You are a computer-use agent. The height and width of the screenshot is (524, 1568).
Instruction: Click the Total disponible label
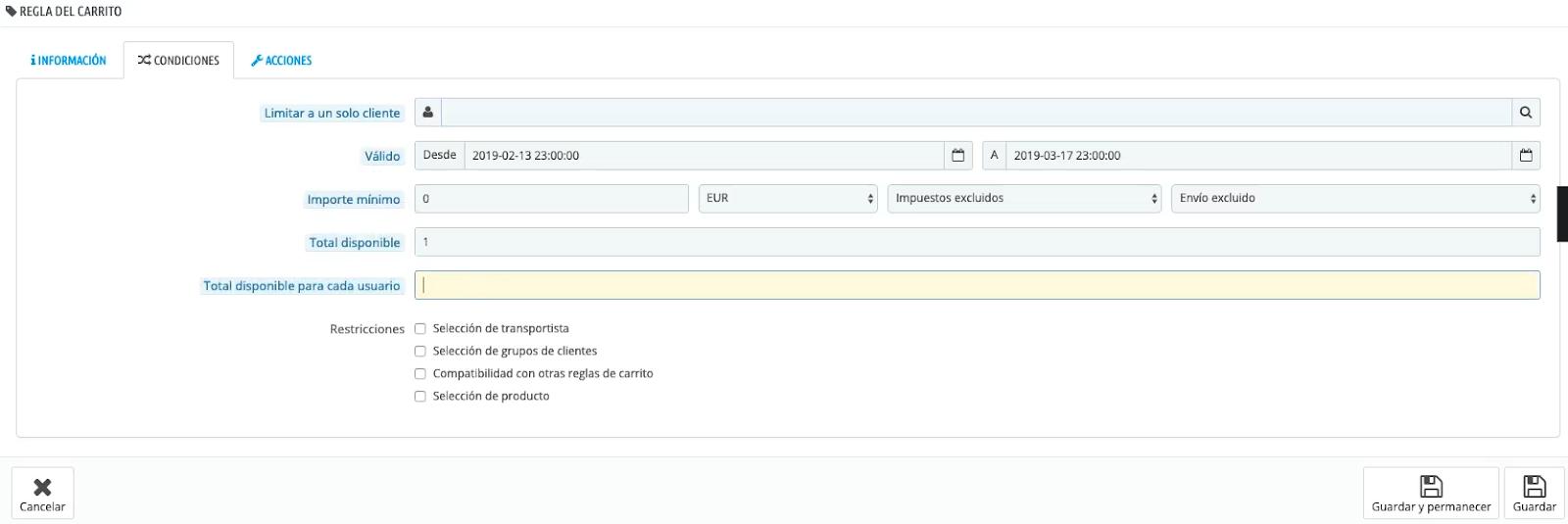point(355,243)
